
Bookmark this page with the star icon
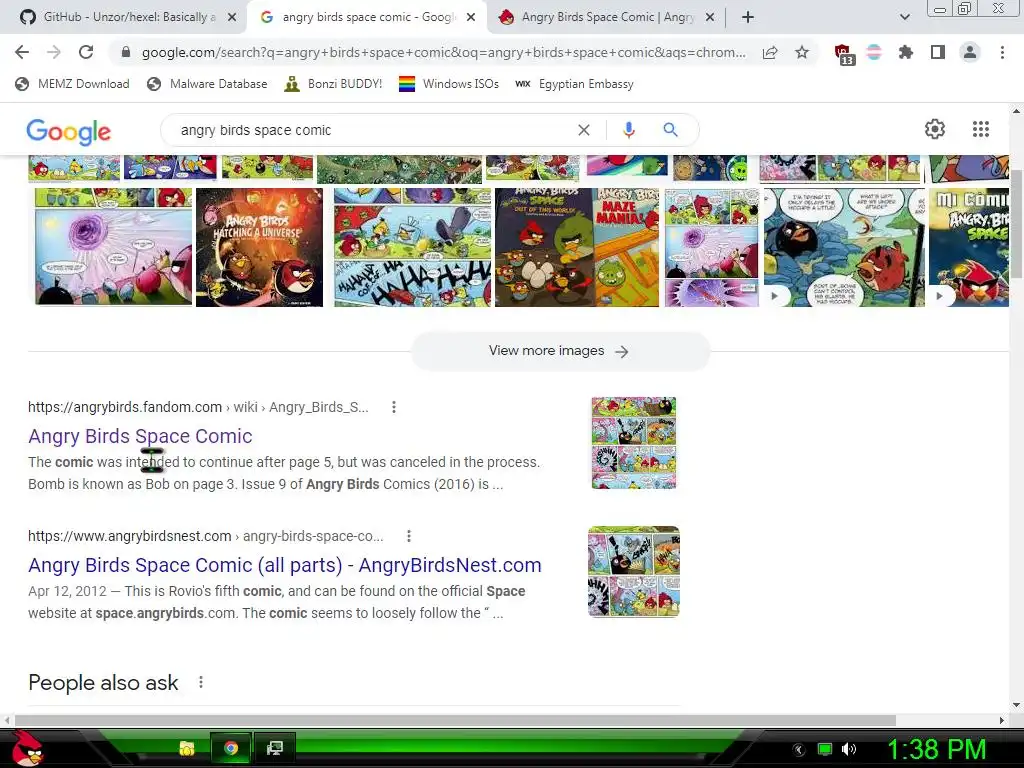[x=802, y=52]
